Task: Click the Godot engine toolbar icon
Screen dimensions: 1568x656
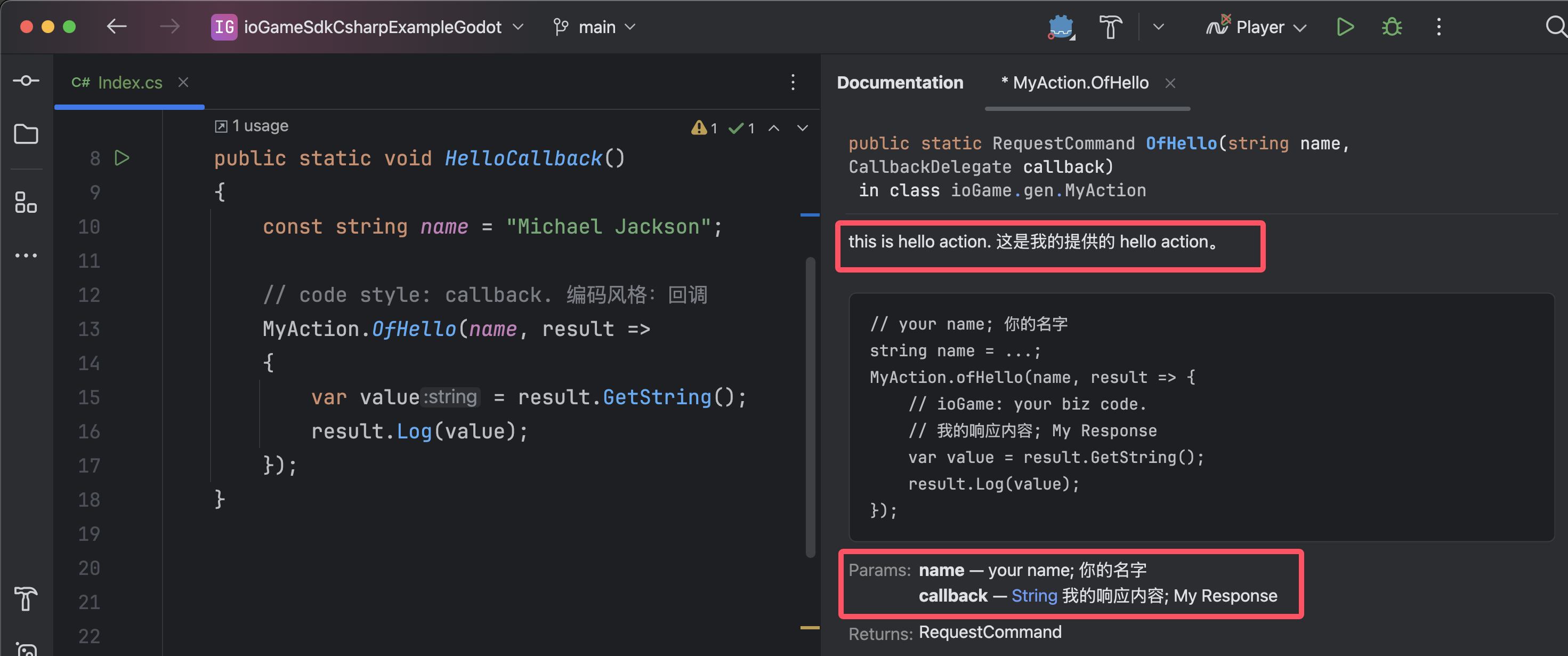Action: pos(1061,27)
